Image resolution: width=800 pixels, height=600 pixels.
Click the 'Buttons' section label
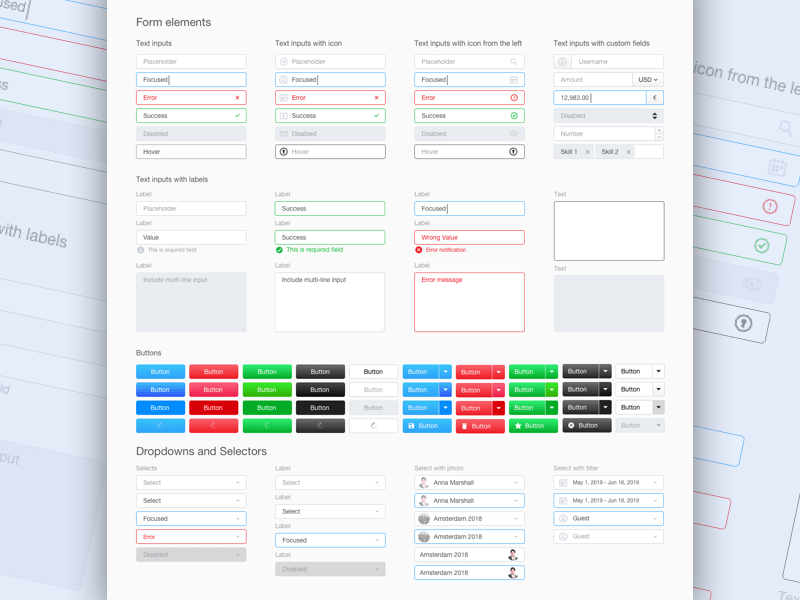tap(148, 353)
